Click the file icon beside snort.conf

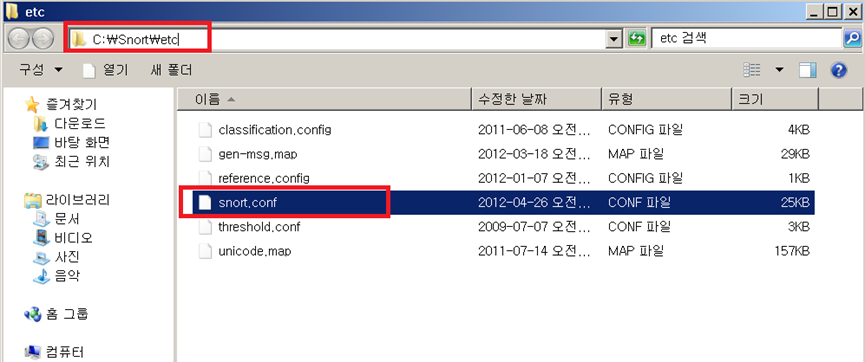[x=205, y=203]
